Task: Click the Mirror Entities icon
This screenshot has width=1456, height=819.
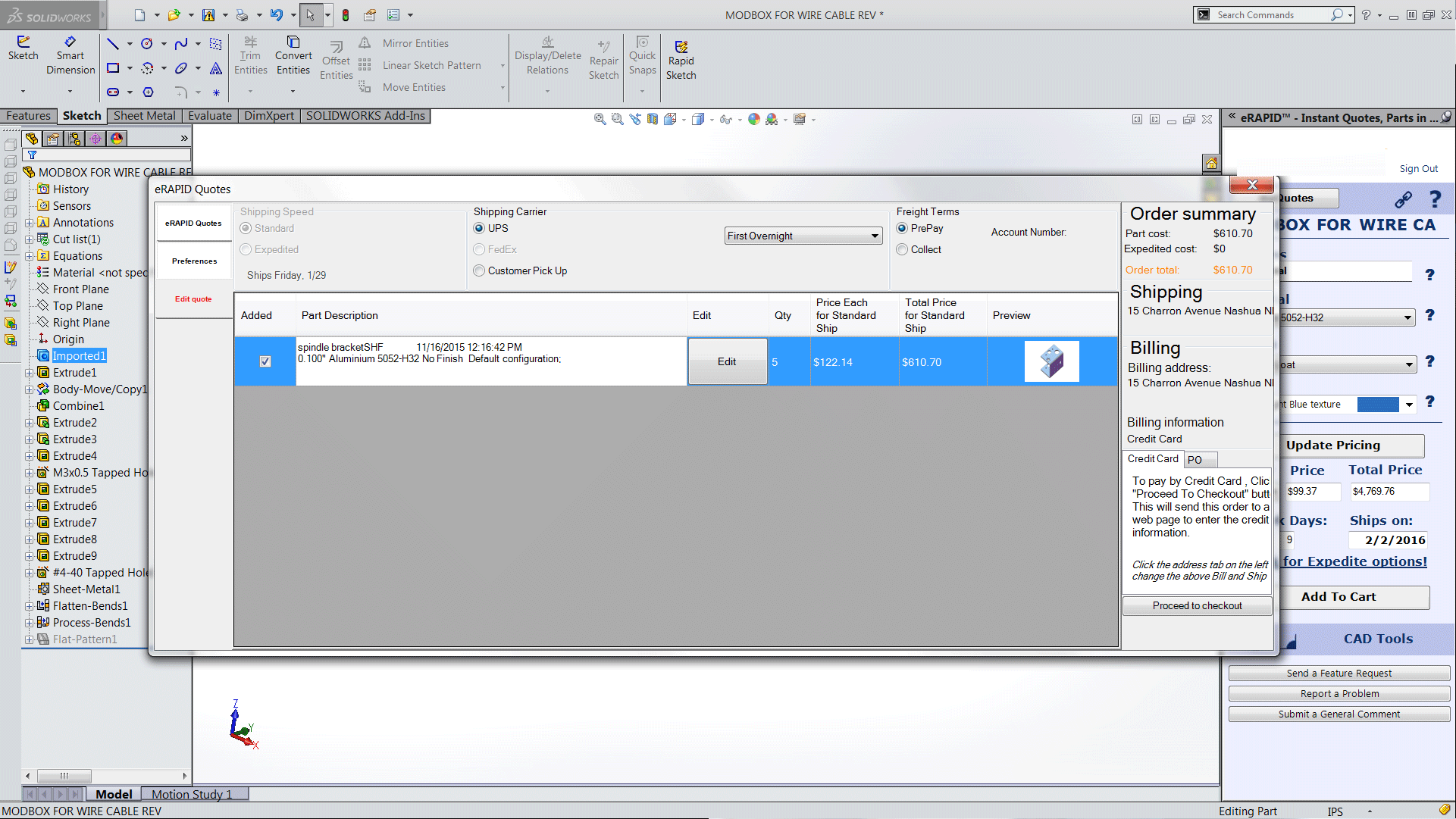Action: (365, 43)
